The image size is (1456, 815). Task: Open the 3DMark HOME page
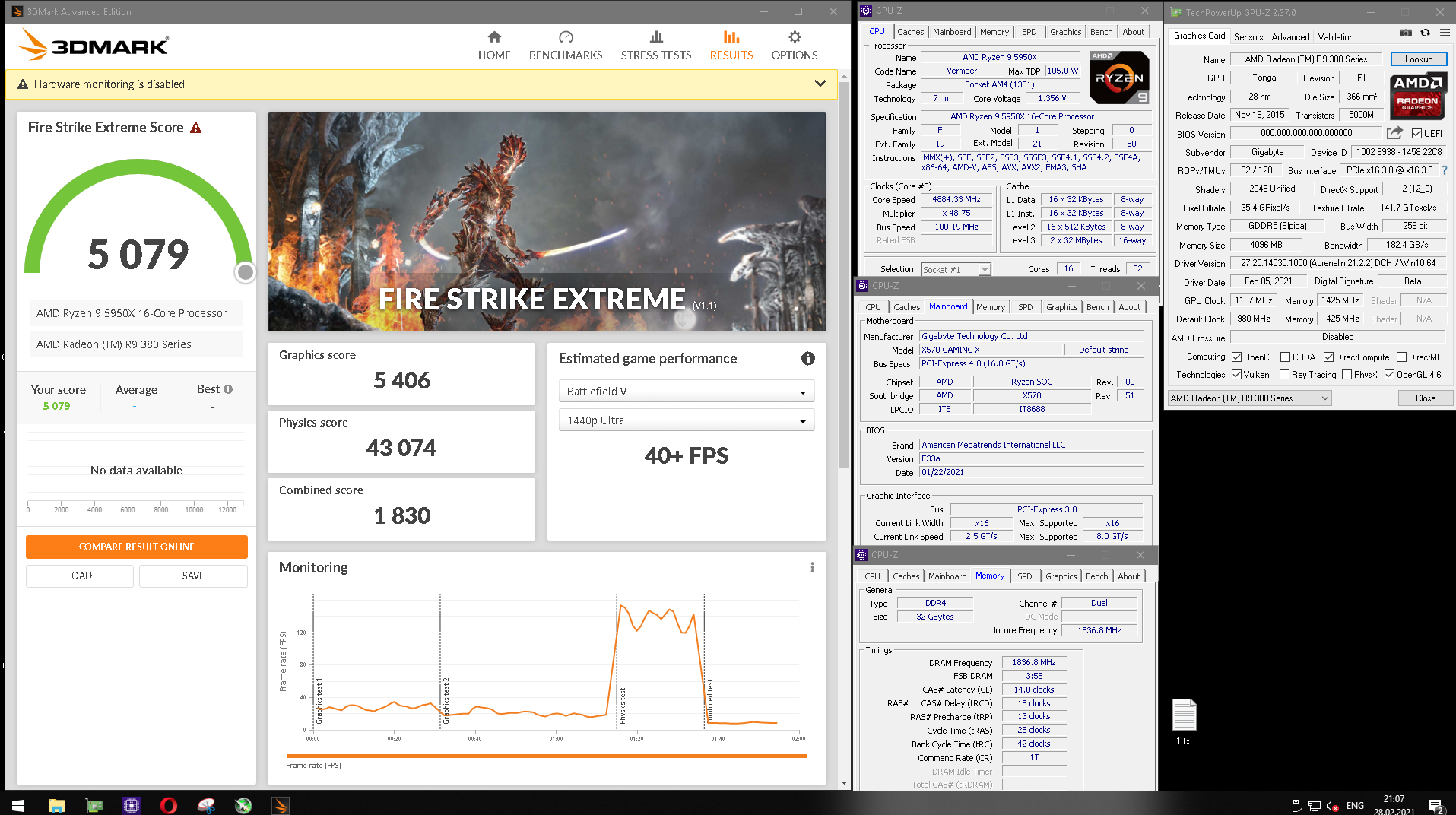click(x=494, y=46)
